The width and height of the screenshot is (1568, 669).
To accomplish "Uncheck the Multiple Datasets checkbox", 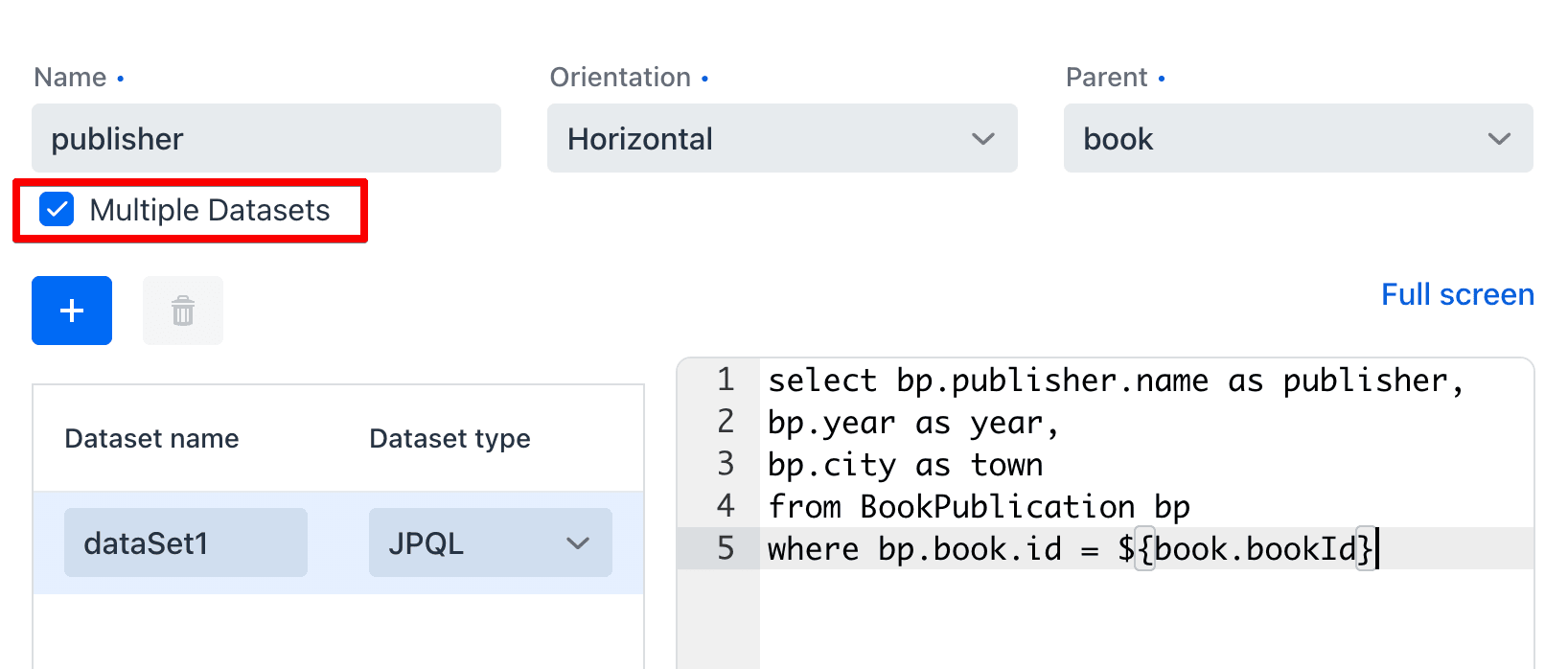I will pos(57,210).
